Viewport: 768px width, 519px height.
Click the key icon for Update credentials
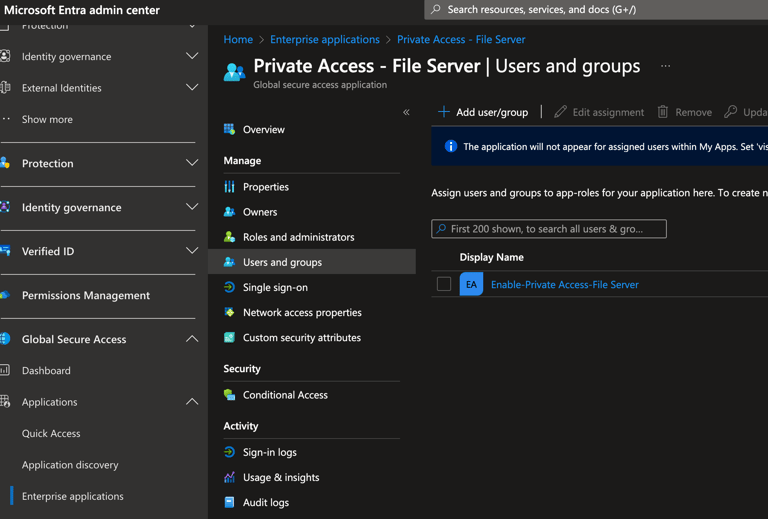point(730,112)
